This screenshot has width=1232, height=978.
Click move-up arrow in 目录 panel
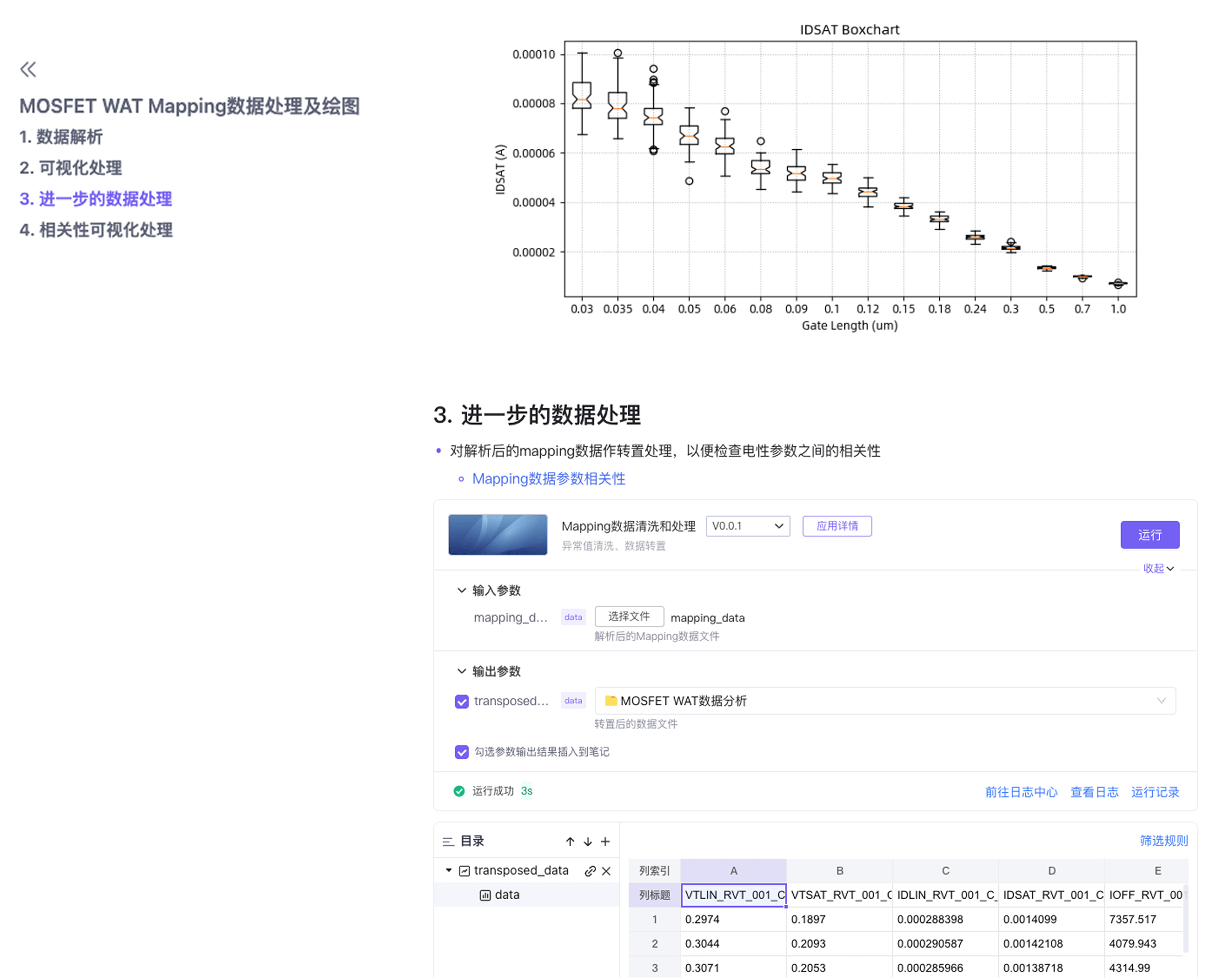[570, 841]
